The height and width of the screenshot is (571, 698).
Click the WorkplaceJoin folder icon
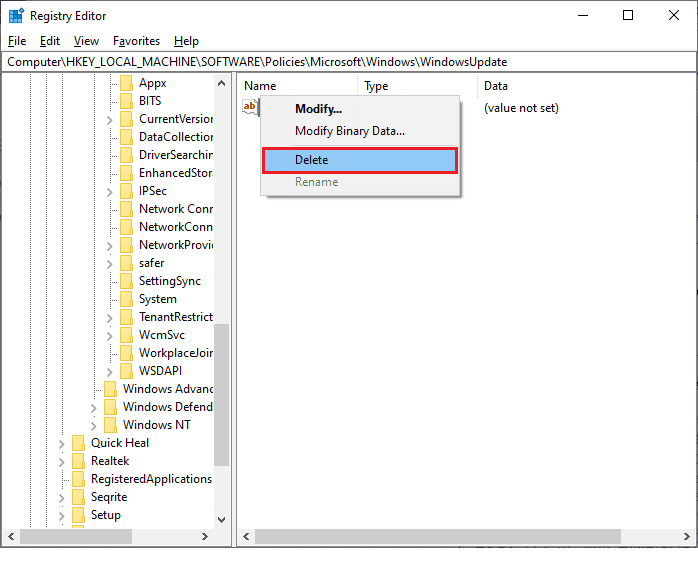126,353
